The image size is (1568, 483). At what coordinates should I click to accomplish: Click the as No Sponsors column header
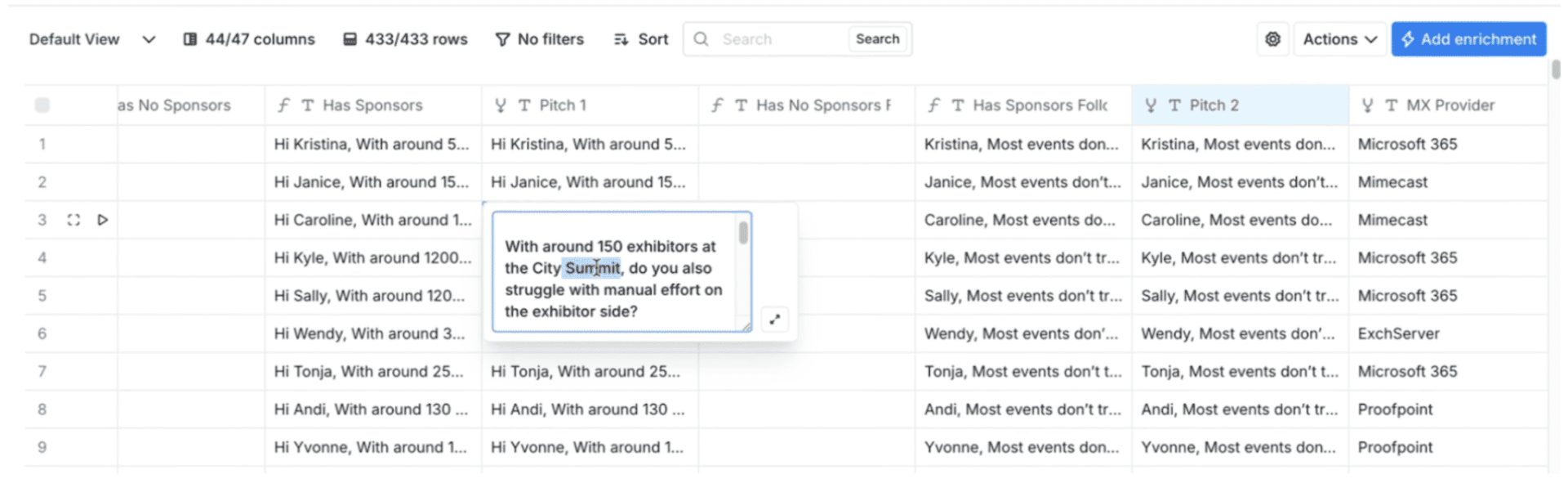(190, 105)
